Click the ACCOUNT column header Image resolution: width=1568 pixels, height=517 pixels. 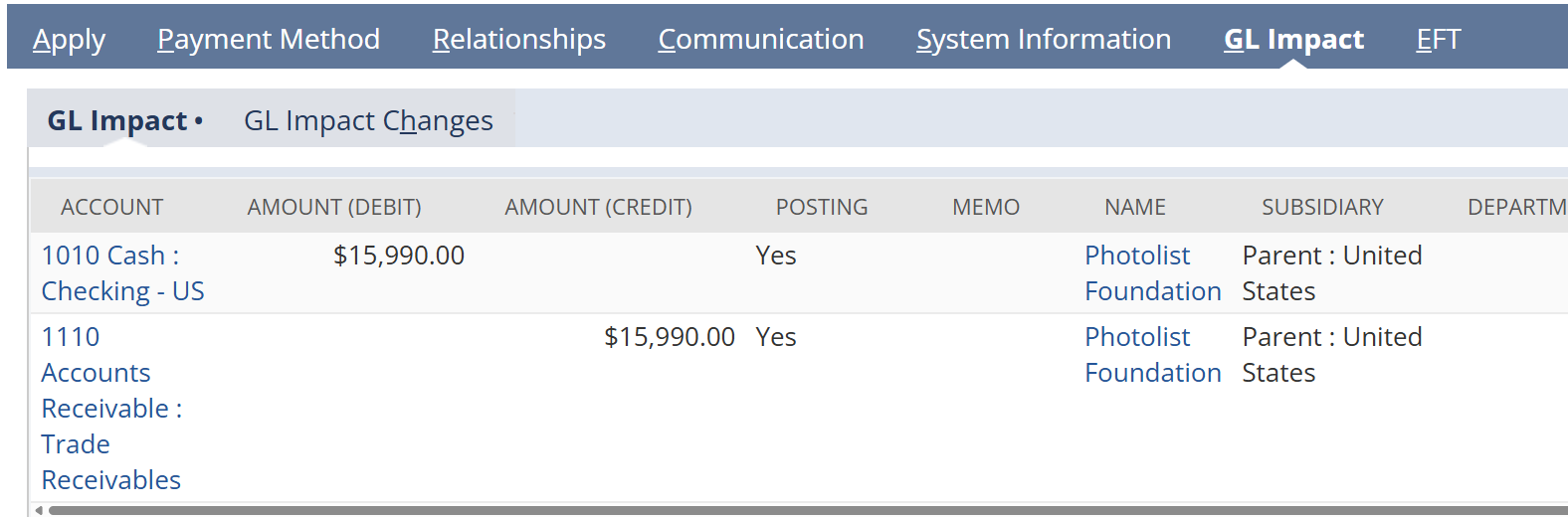tap(111, 207)
